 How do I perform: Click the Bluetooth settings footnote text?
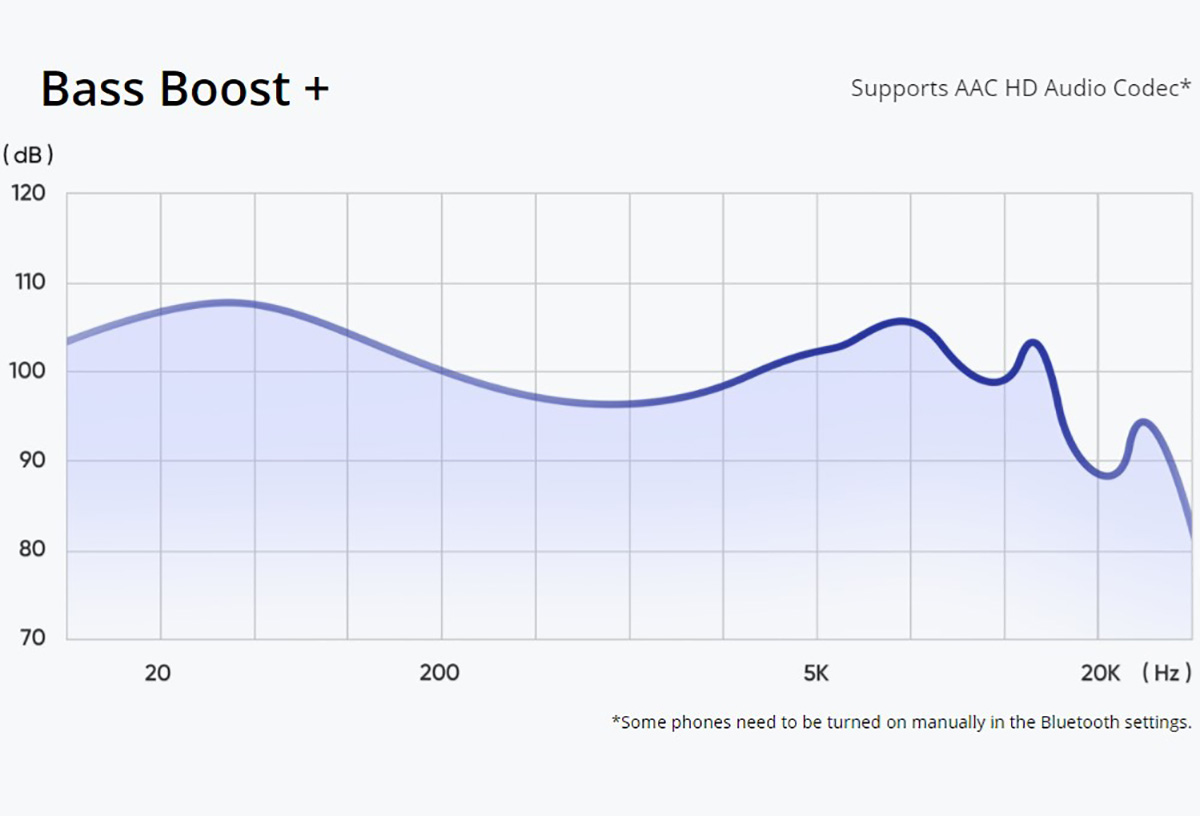tap(902, 722)
